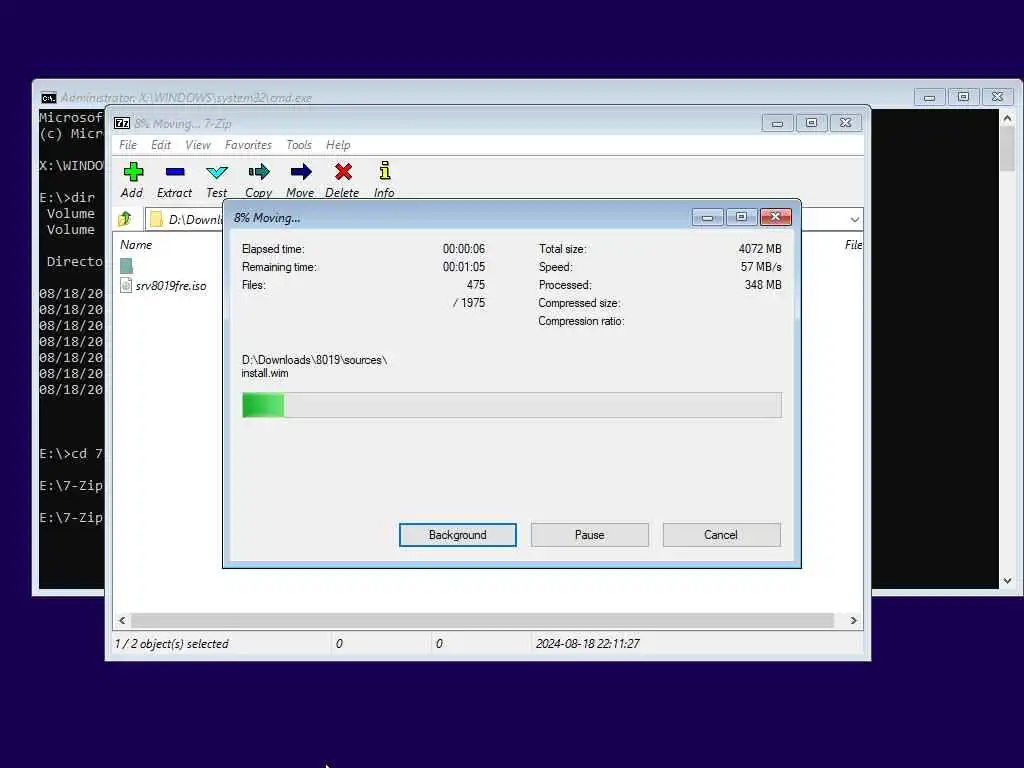Click the File column header

pyautogui.click(x=854, y=245)
